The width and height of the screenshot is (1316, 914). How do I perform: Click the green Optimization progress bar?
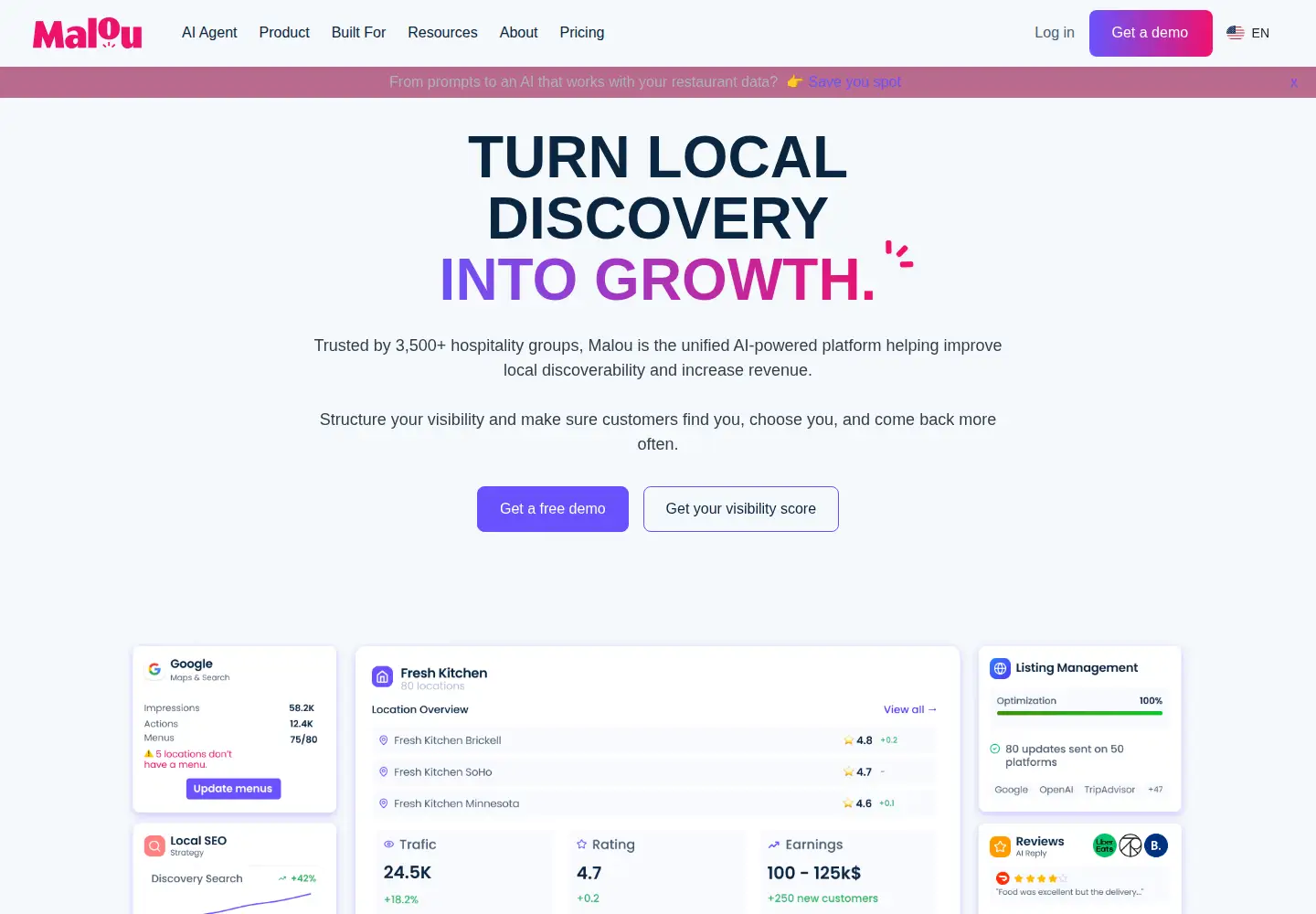coord(1079,713)
